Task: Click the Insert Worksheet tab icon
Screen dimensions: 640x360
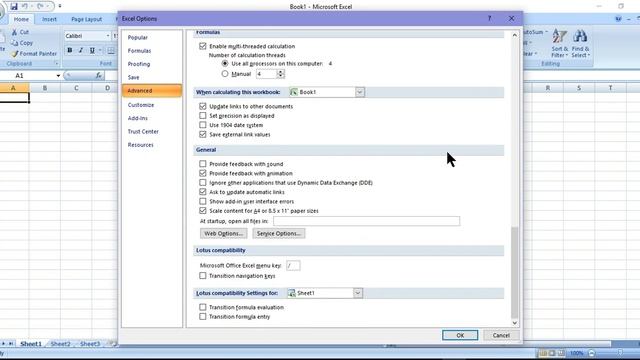Action: [111, 344]
